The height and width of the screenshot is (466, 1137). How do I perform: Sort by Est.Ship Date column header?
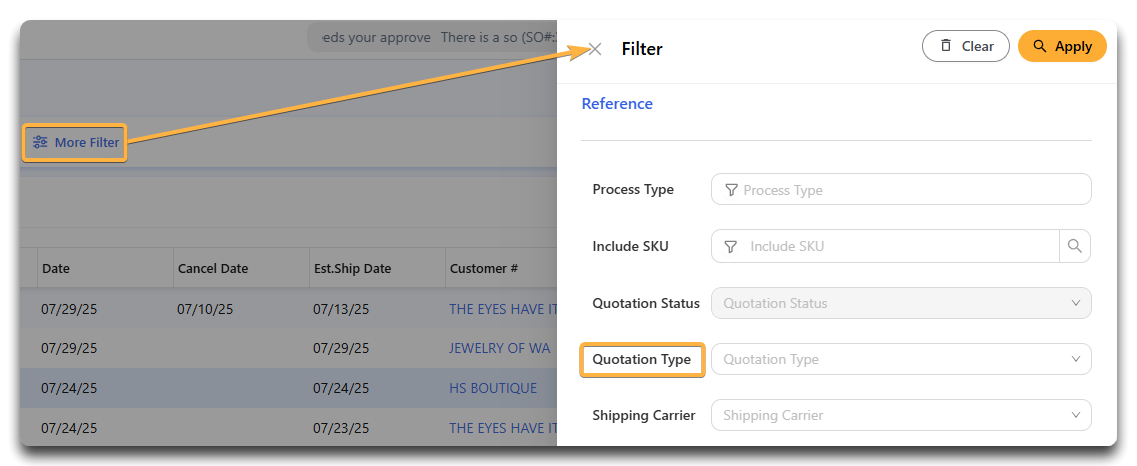352,268
